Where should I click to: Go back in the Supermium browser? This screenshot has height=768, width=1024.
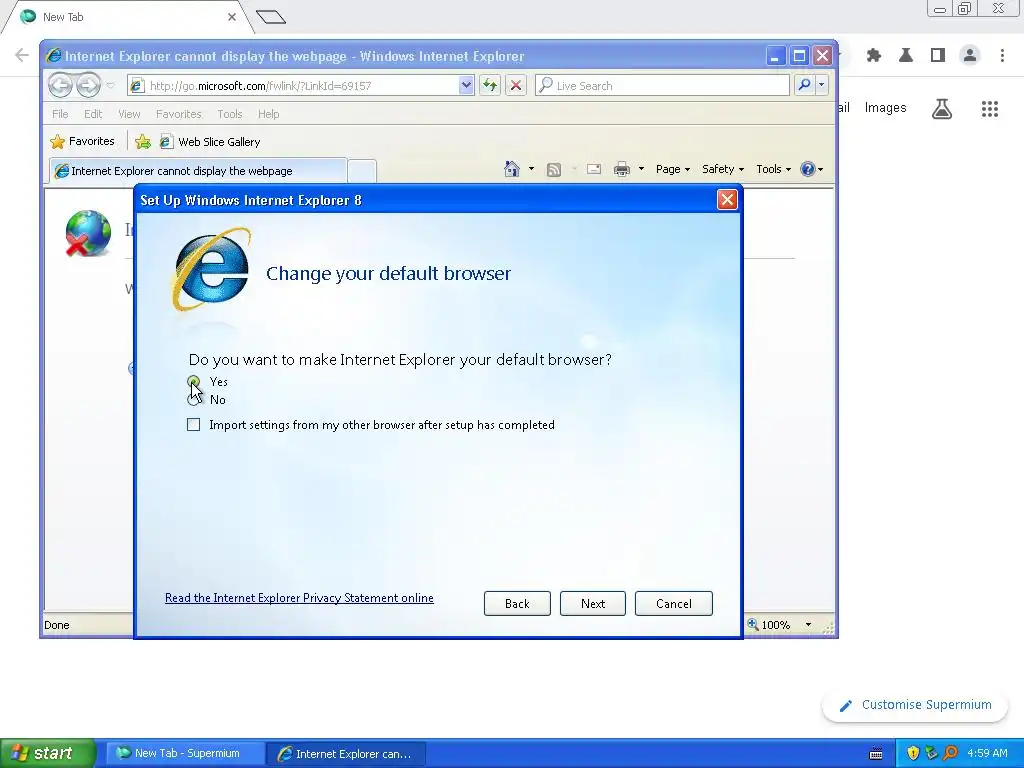point(22,56)
